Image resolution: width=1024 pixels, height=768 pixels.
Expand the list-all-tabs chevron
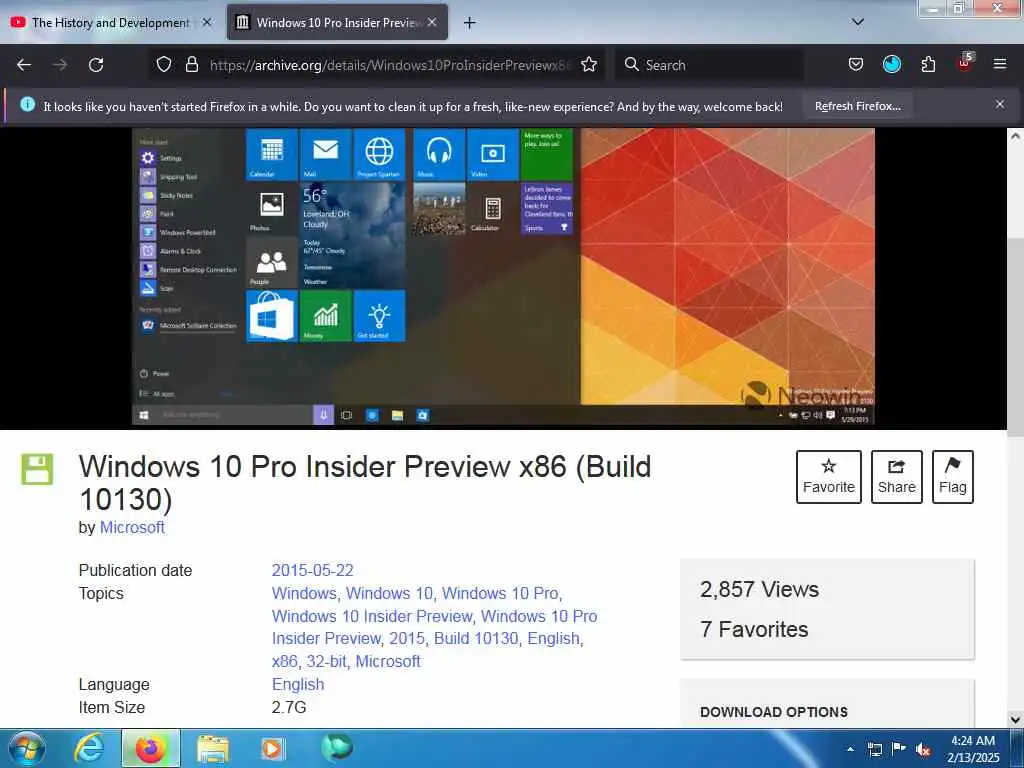(x=858, y=22)
